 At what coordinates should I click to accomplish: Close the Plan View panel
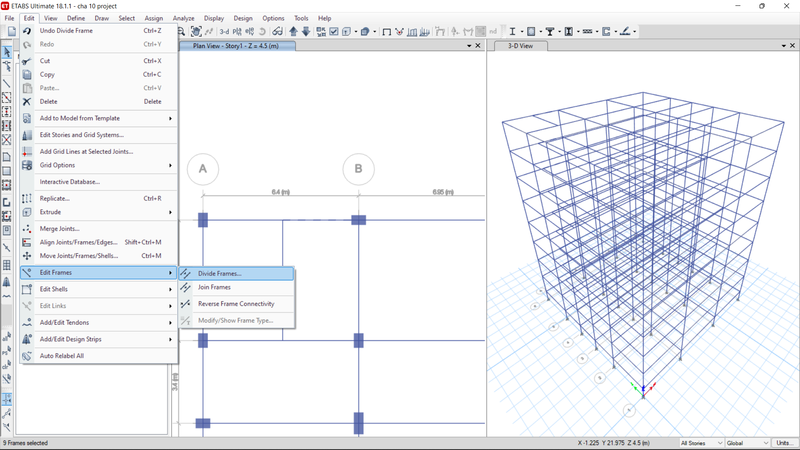pyautogui.click(x=478, y=46)
